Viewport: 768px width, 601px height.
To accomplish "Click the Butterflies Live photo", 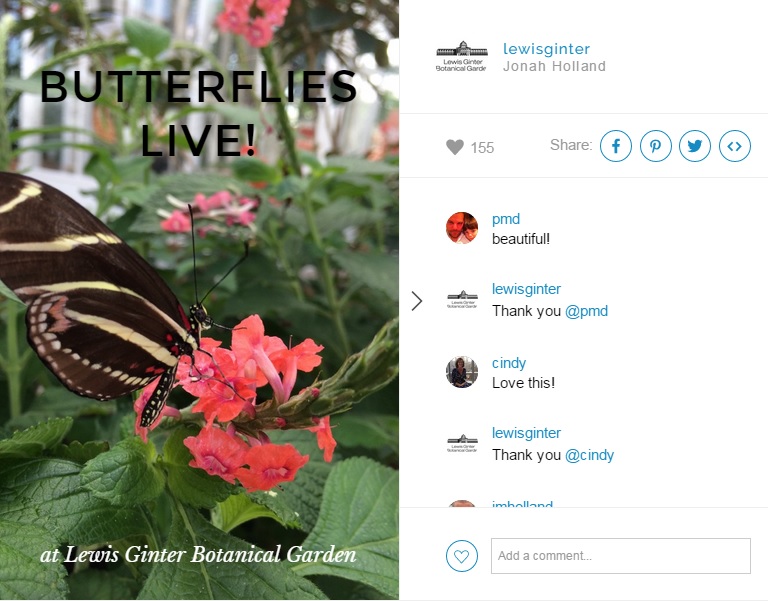I will (199, 300).
